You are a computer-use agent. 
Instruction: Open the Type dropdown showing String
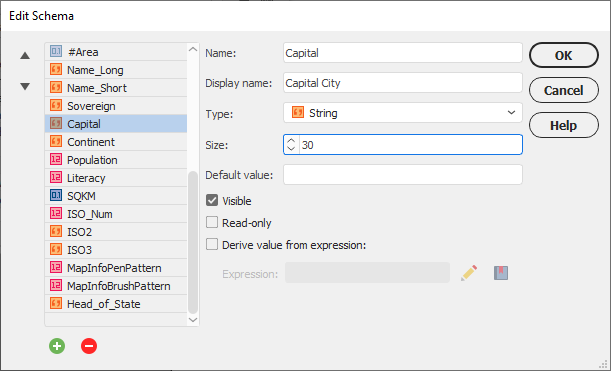[x=403, y=113]
